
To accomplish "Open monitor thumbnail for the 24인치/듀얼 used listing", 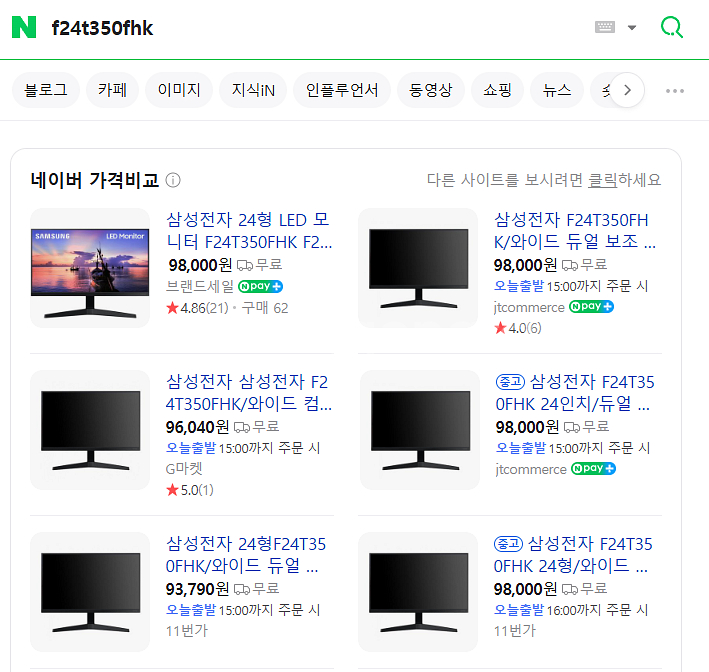I will point(420,430).
